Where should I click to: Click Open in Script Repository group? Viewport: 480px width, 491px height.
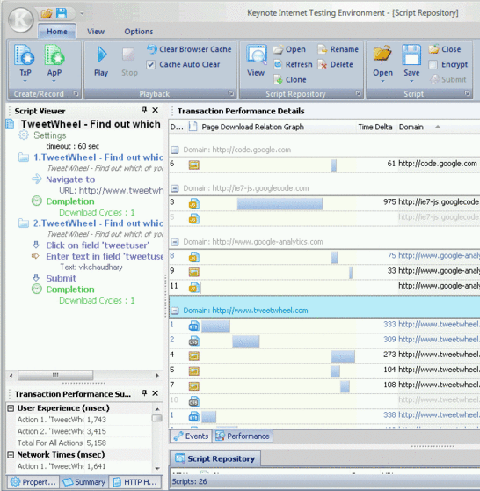(x=289, y=49)
